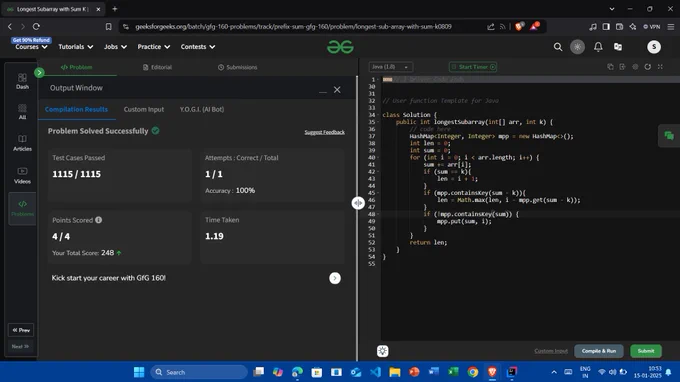Open the All sidebar section

pyautogui.click(x=22, y=112)
